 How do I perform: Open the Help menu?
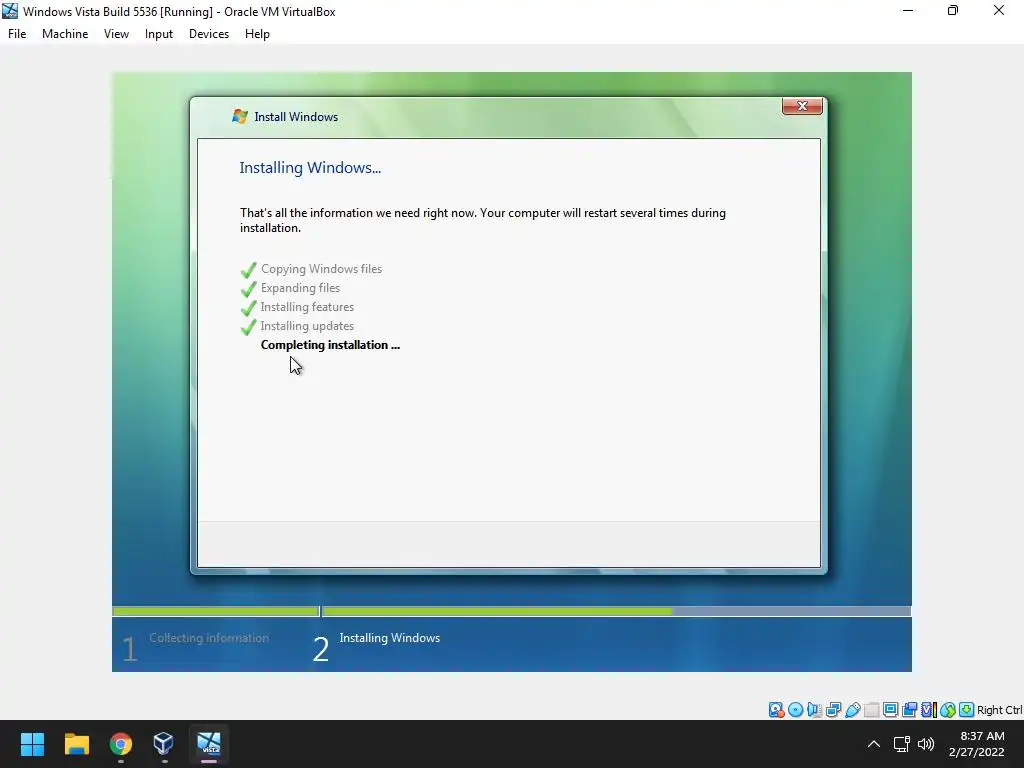pyautogui.click(x=257, y=34)
